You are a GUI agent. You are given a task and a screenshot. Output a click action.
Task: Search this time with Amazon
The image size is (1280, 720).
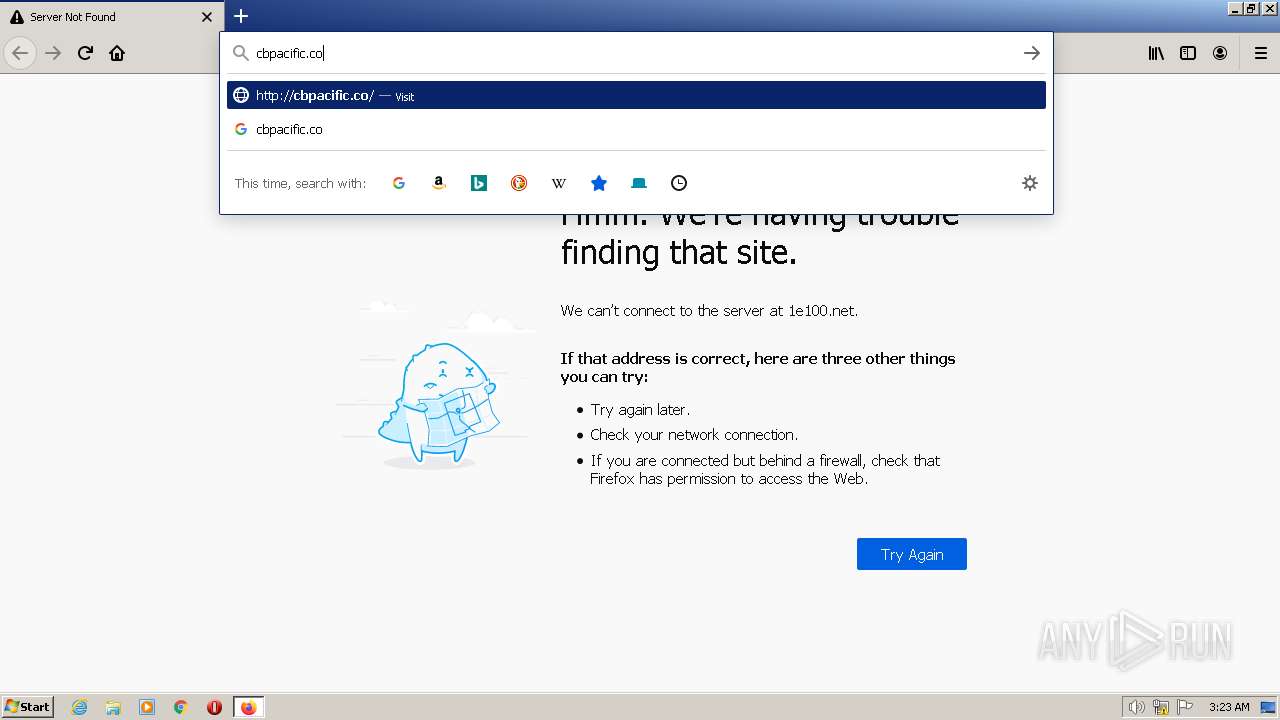pos(439,183)
